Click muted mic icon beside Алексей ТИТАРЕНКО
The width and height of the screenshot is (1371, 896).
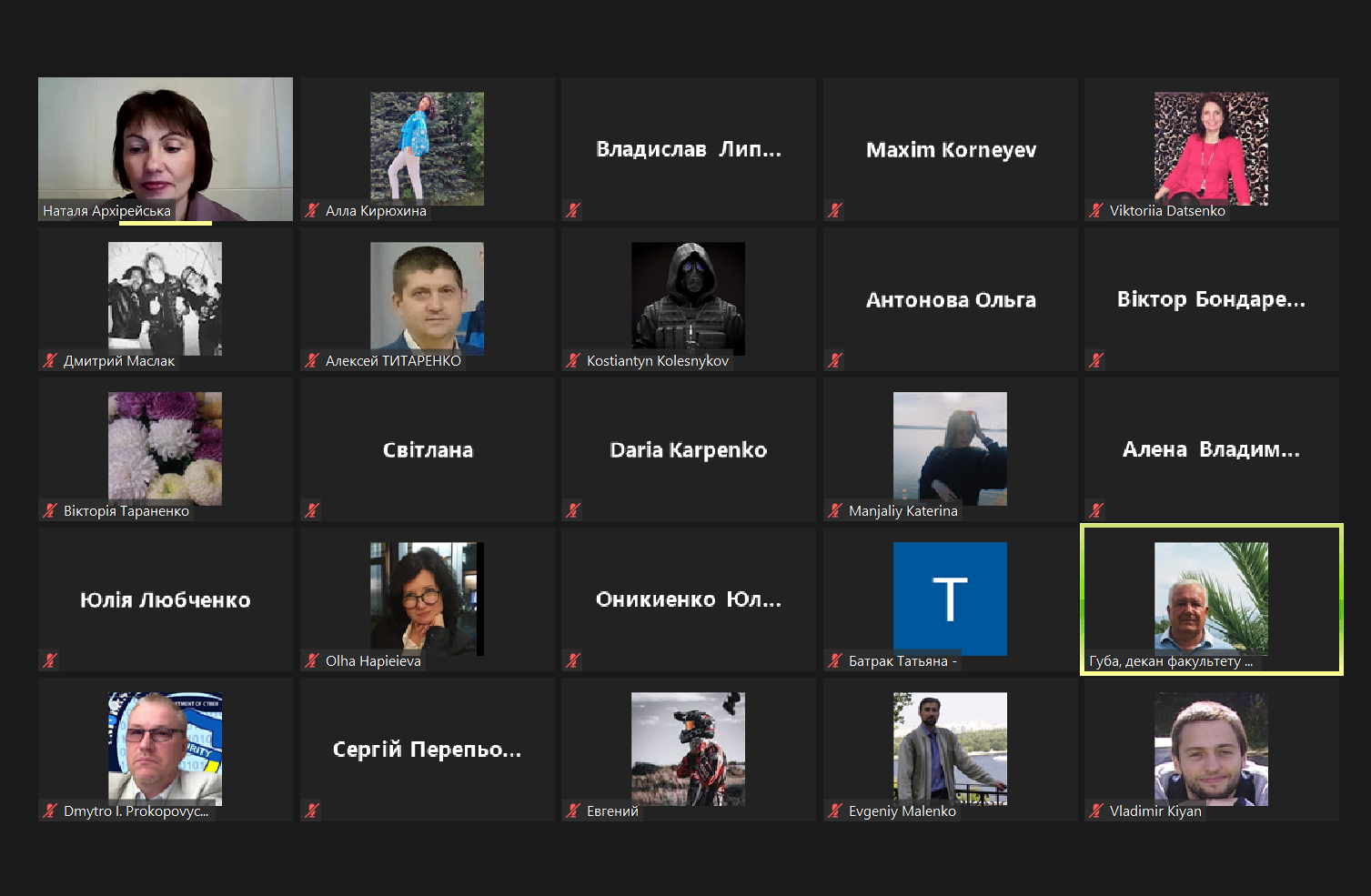pyautogui.click(x=312, y=360)
